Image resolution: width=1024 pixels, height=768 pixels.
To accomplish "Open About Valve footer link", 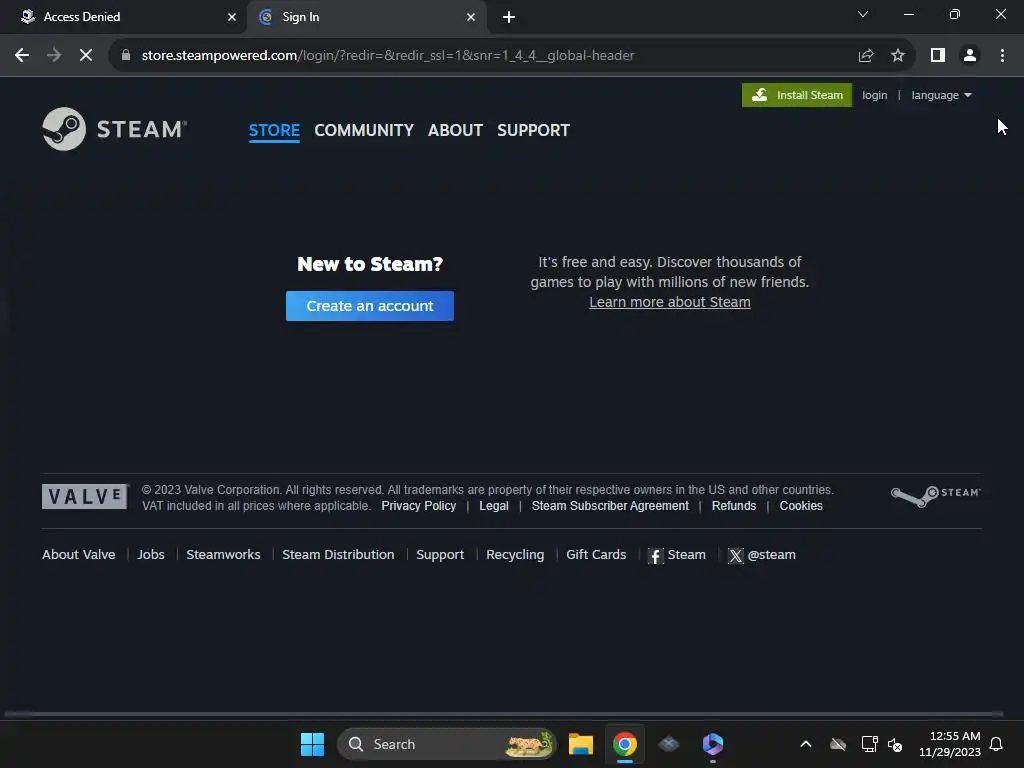I will 78,554.
